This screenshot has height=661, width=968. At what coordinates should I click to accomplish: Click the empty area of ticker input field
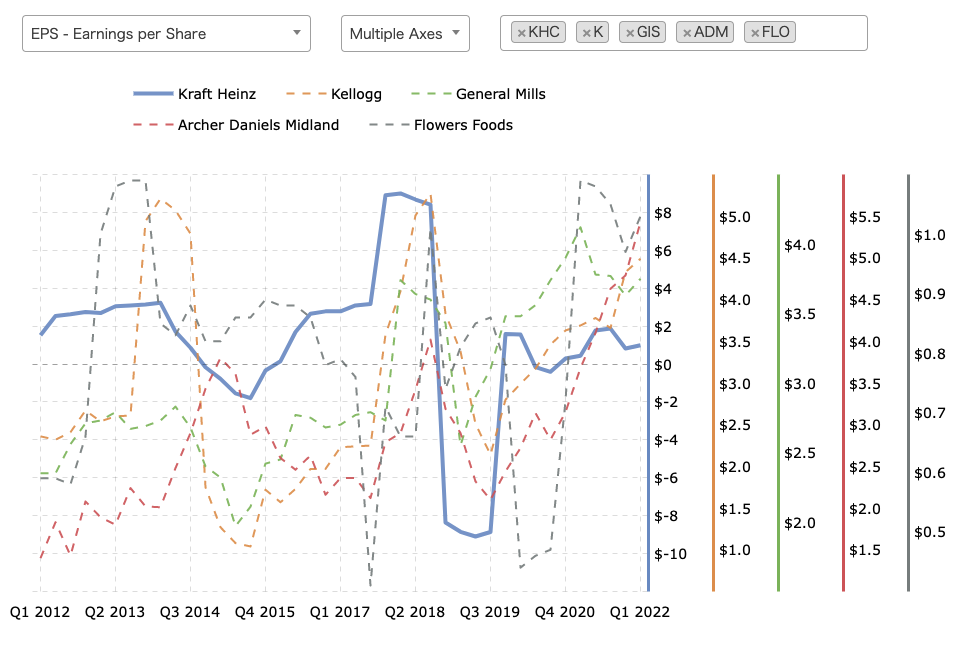pos(830,33)
